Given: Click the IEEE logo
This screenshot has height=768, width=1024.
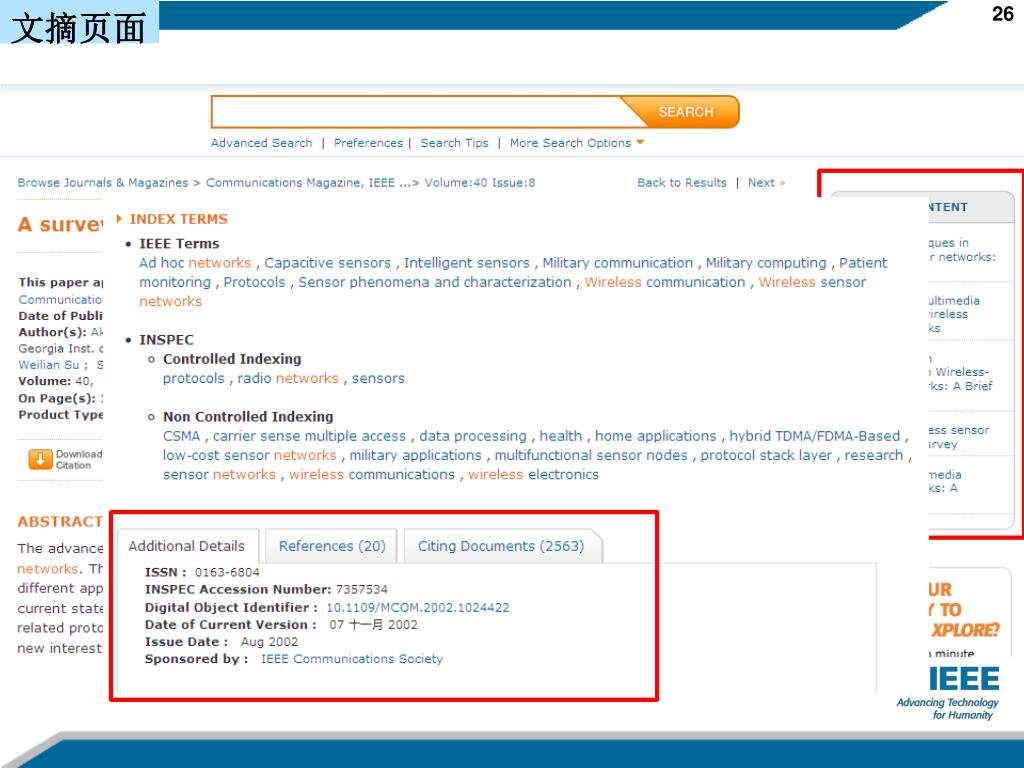Looking at the screenshot, I should tap(964, 679).
